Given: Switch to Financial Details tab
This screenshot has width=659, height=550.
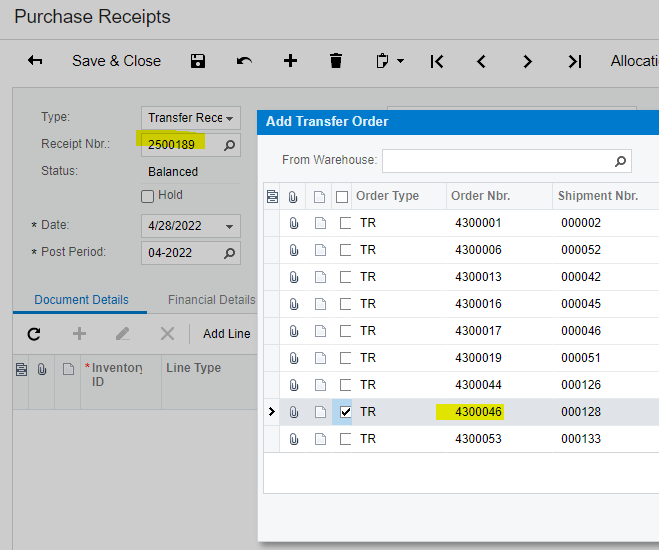Looking at the screenshot, I should coord(211,300).
